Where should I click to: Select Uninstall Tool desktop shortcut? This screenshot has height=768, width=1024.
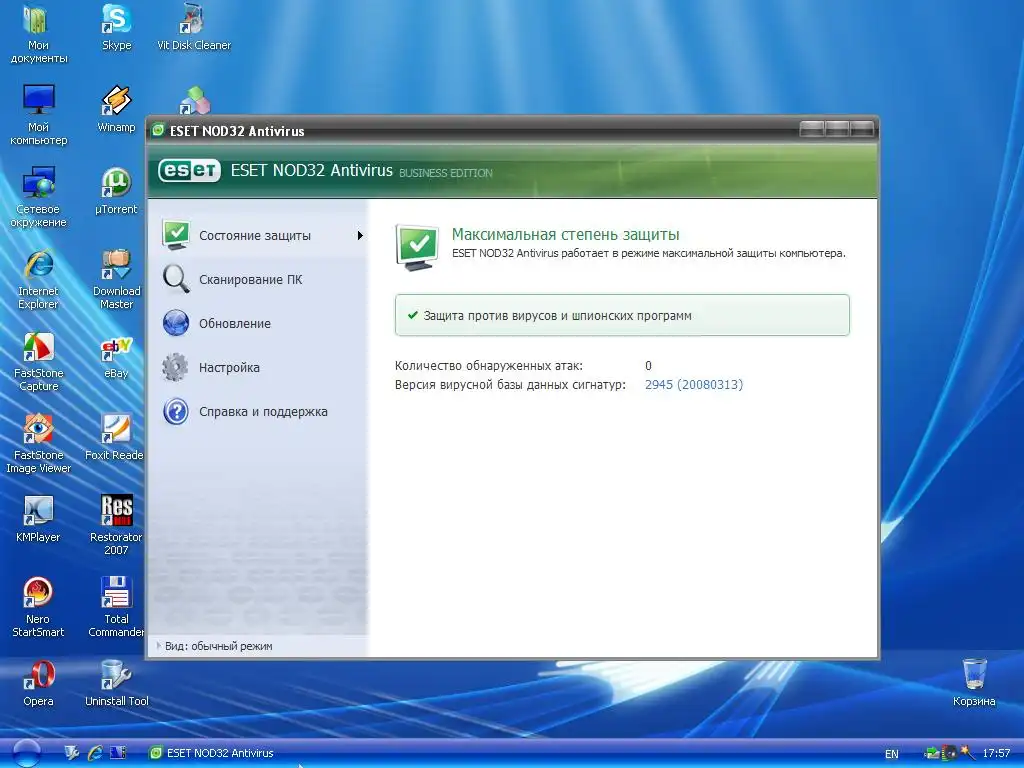(116, 684)
